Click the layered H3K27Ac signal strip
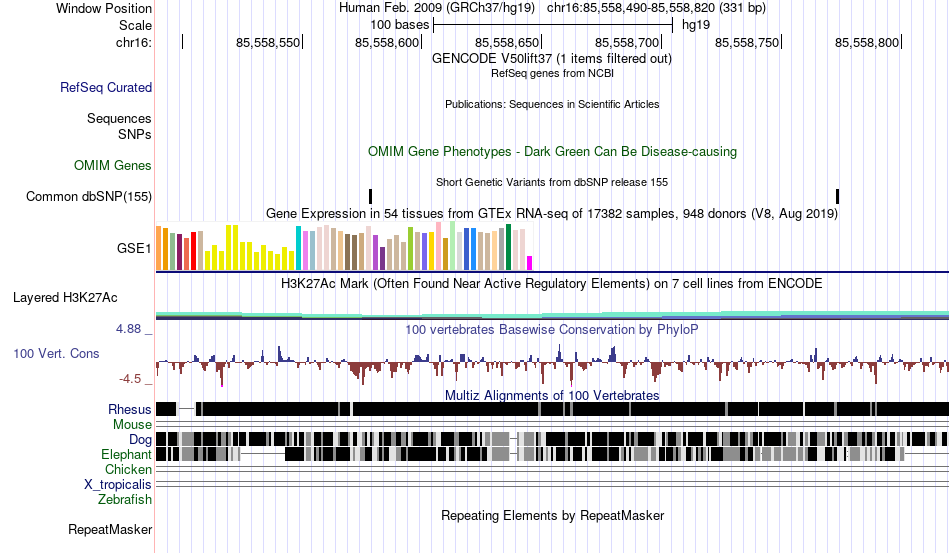Image resolution: width=950 pixels, height=553 pixels. pos(552,315)
